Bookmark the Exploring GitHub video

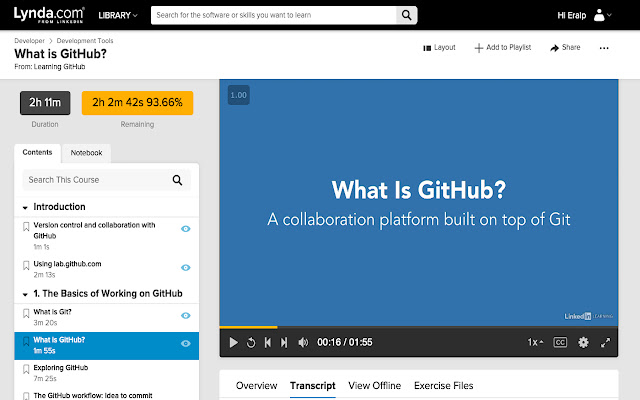26,369
